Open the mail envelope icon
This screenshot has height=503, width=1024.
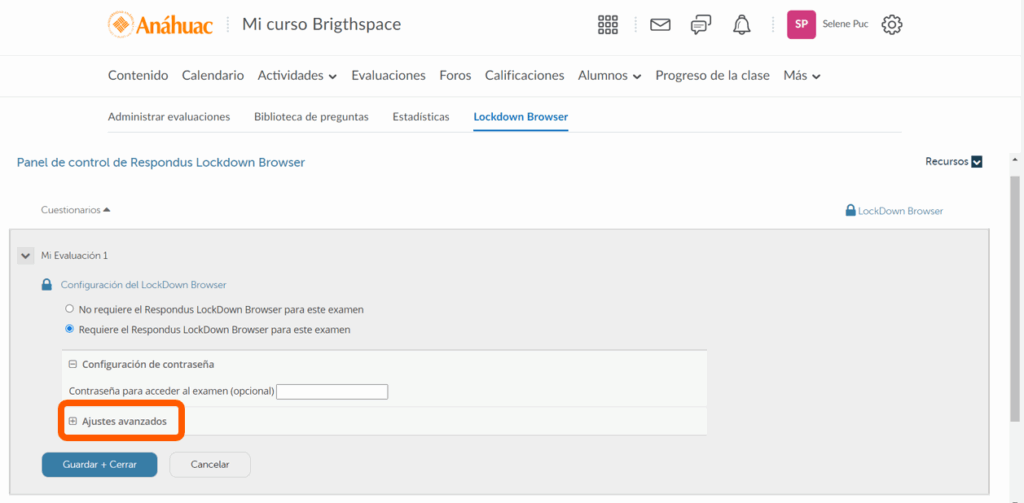tap(660, 25)
